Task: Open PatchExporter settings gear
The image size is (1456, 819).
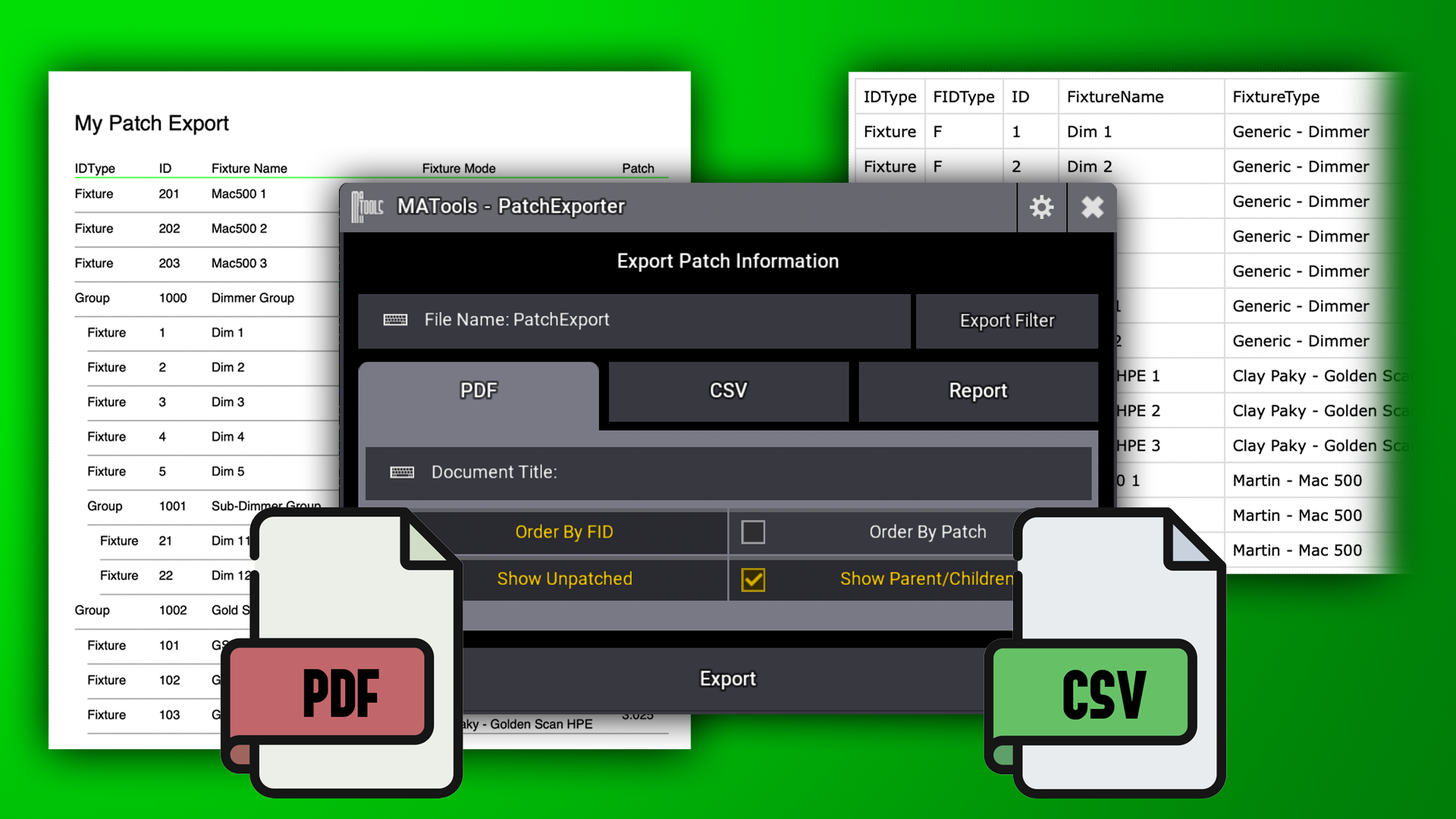Action: coord(1041,207)
